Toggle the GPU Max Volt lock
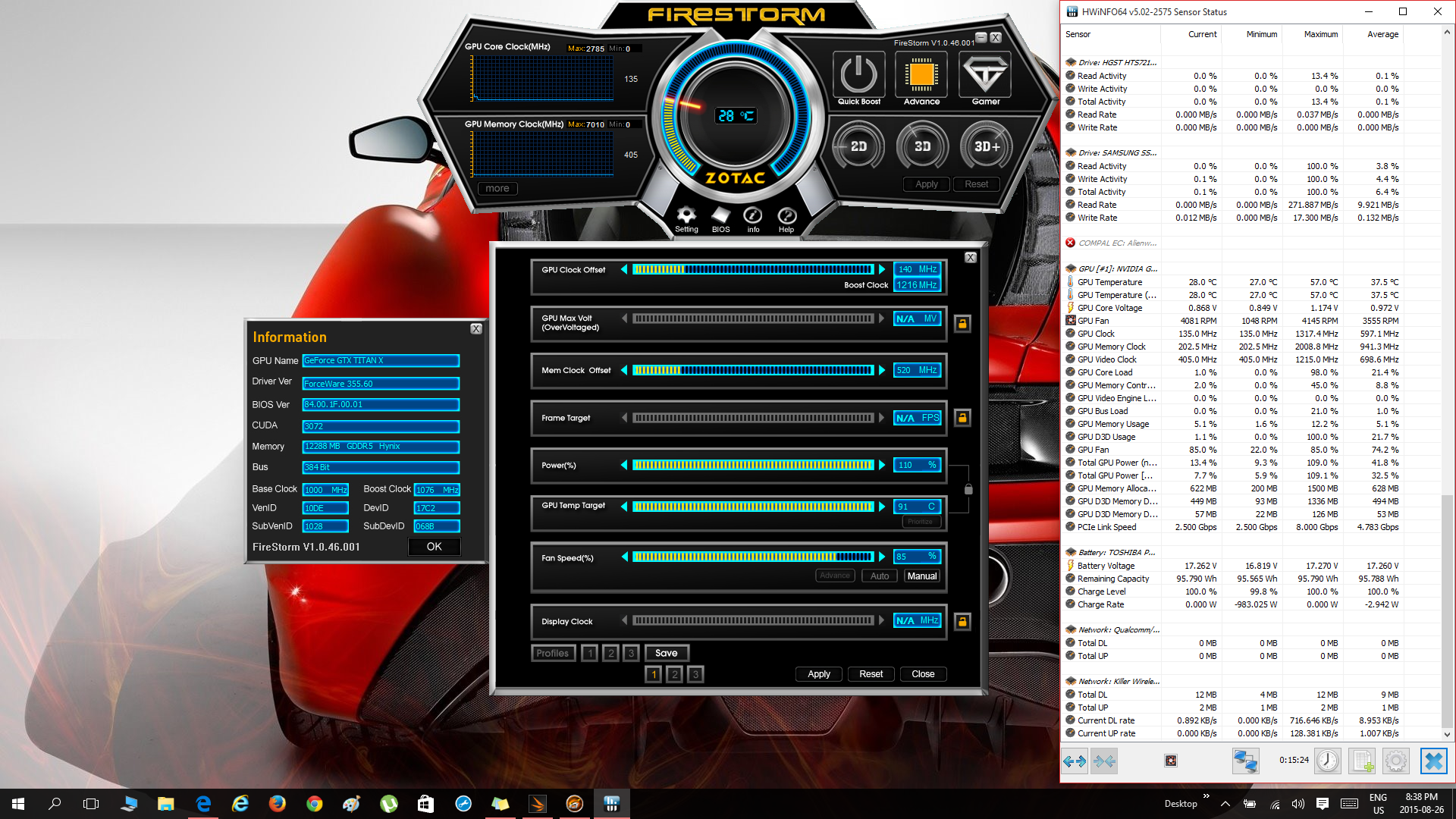Image resolution: width=1456 pixels, height=819 pixels. 962,324
